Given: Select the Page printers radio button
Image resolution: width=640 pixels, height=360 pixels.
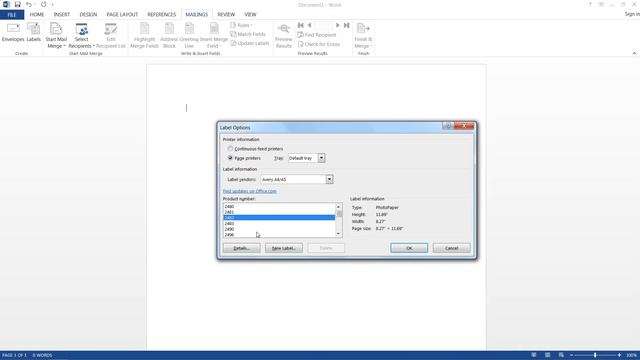Looking at the screenshot, I should click(230, 158).
